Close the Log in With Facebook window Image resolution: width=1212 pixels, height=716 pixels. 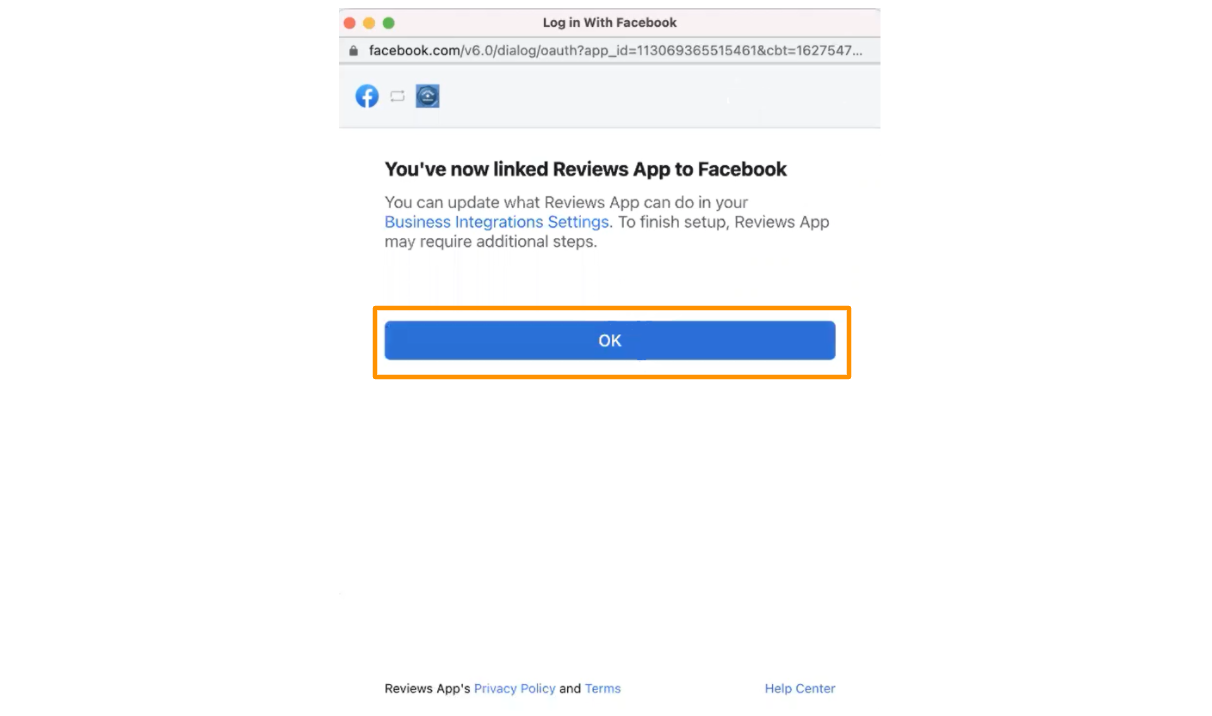pyautogui.click(x=349, y=23)
